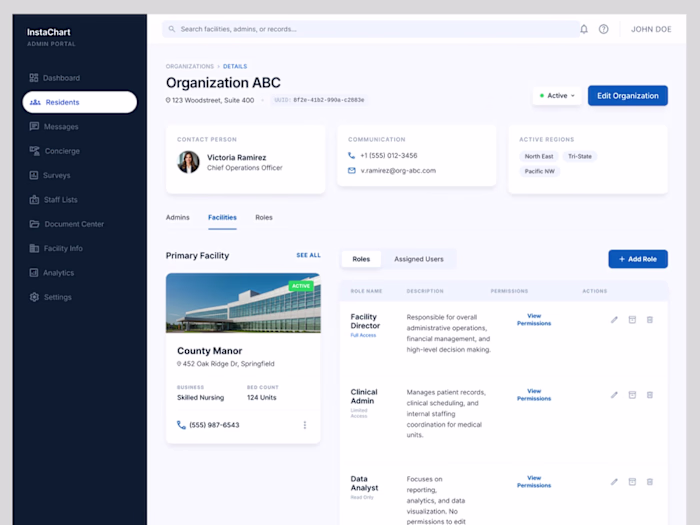Expand the Active status dropdown
This screenshot has height=525, width=700.
(x=557, y=96)
